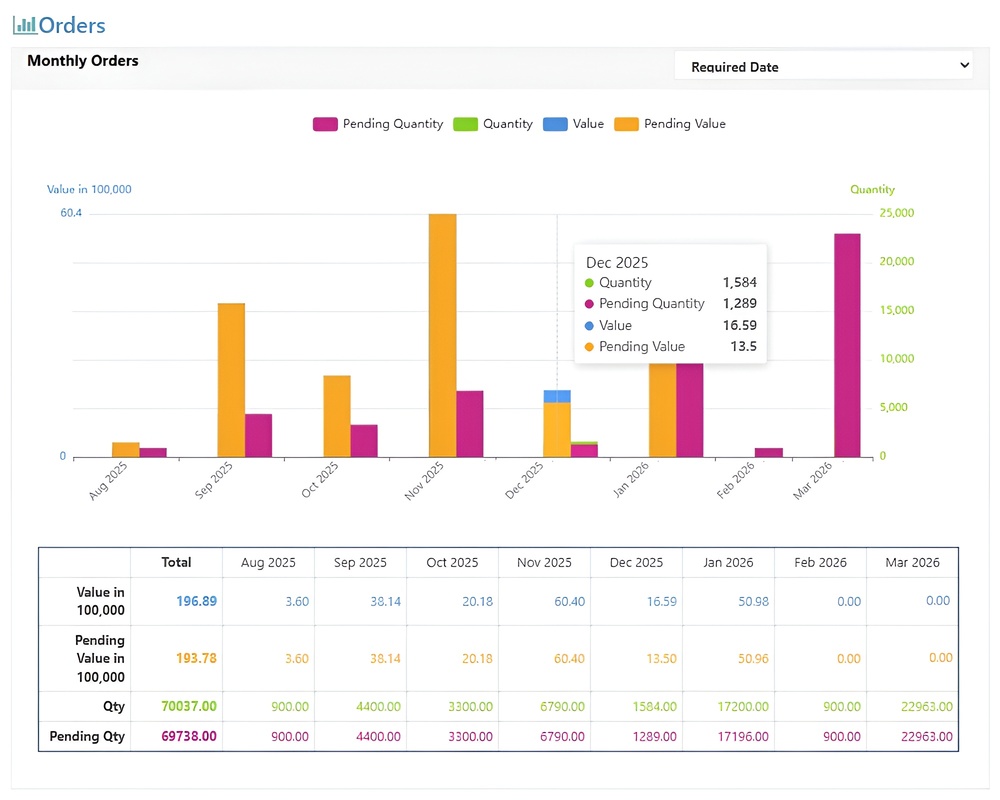
Task: Select the Sep 2025 orange bar
Action: 231,380
